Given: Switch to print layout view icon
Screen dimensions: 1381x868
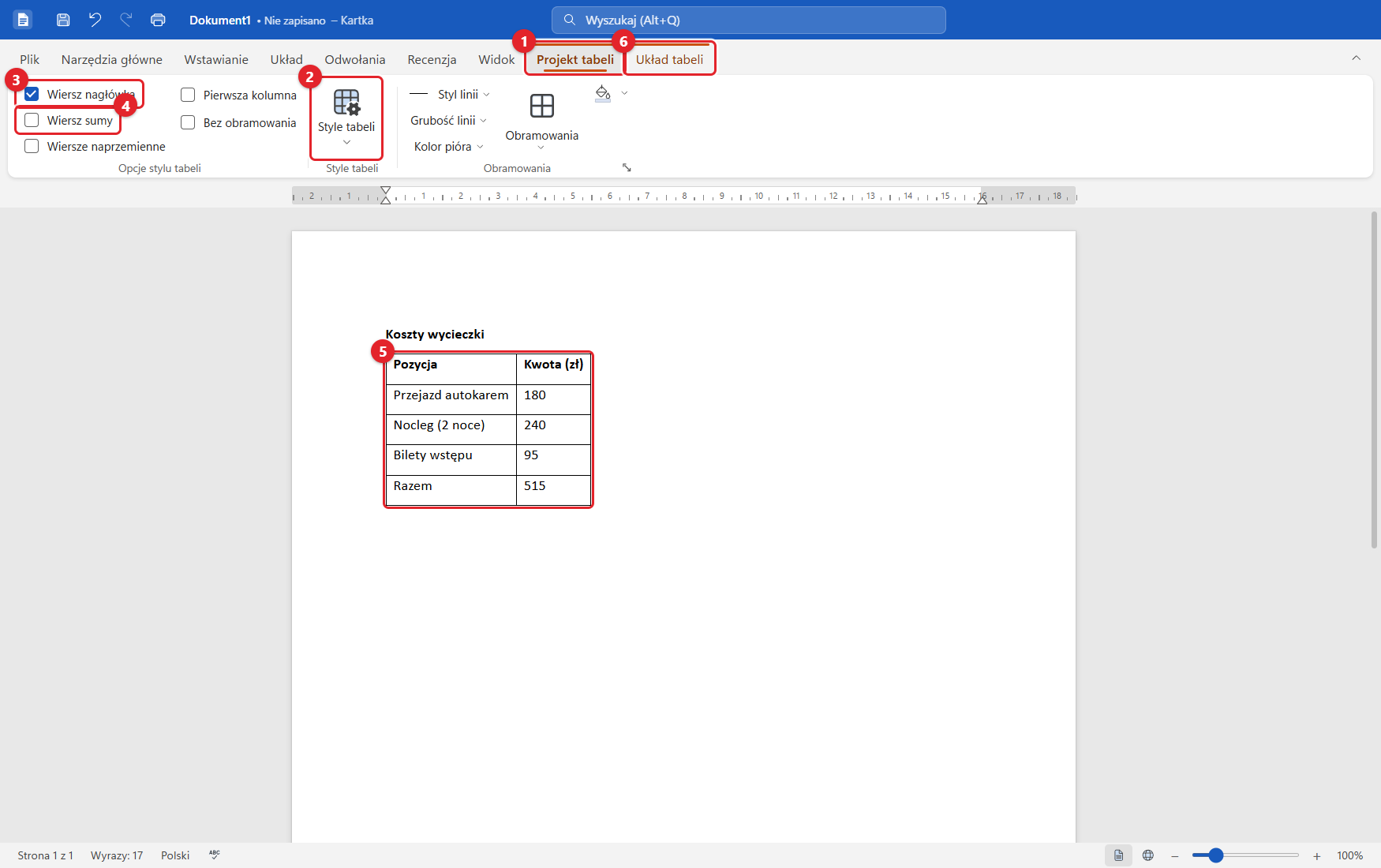Looking at the screenshot, I should (1118, 855).
